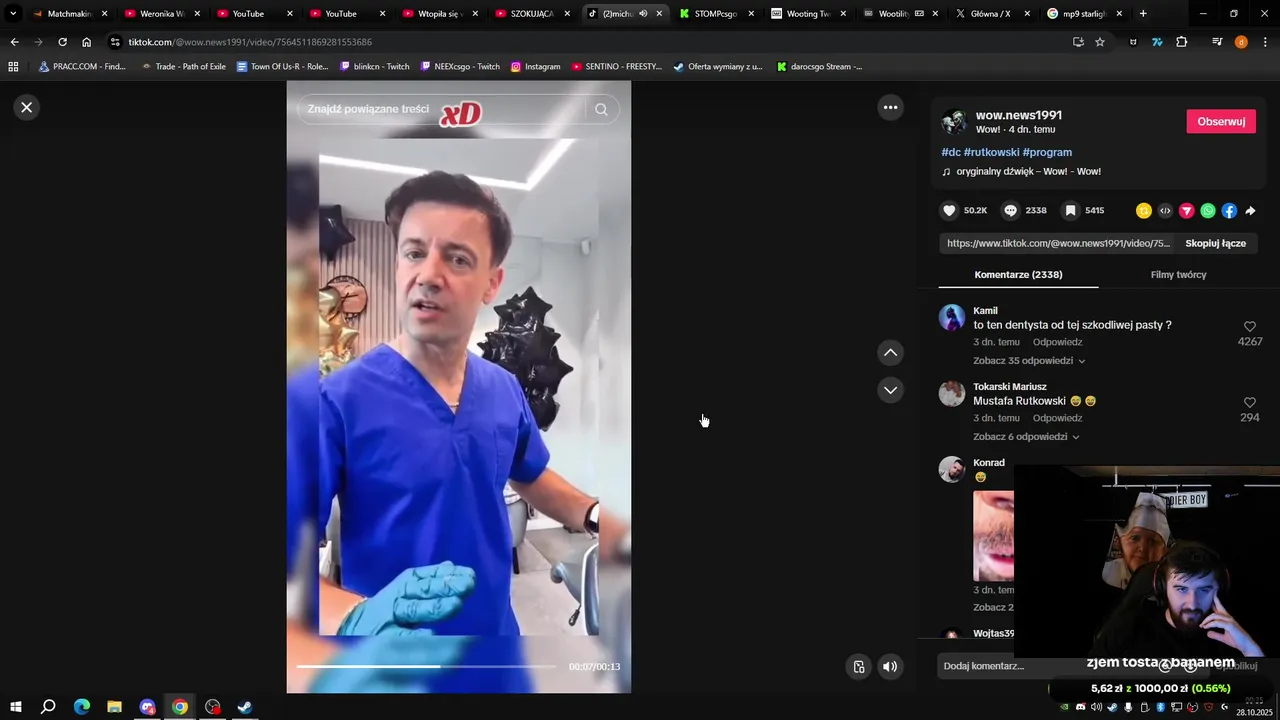Open the comment author name Konrad
Viewport: 1280px width, 720px height.
coord(989,463)
